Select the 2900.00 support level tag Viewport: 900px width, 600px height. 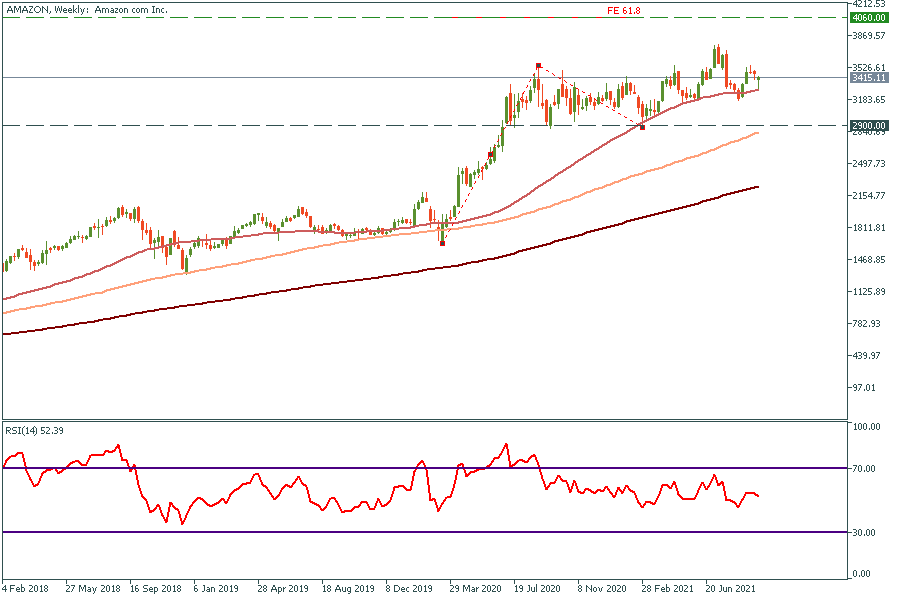[x=868, y=126]
